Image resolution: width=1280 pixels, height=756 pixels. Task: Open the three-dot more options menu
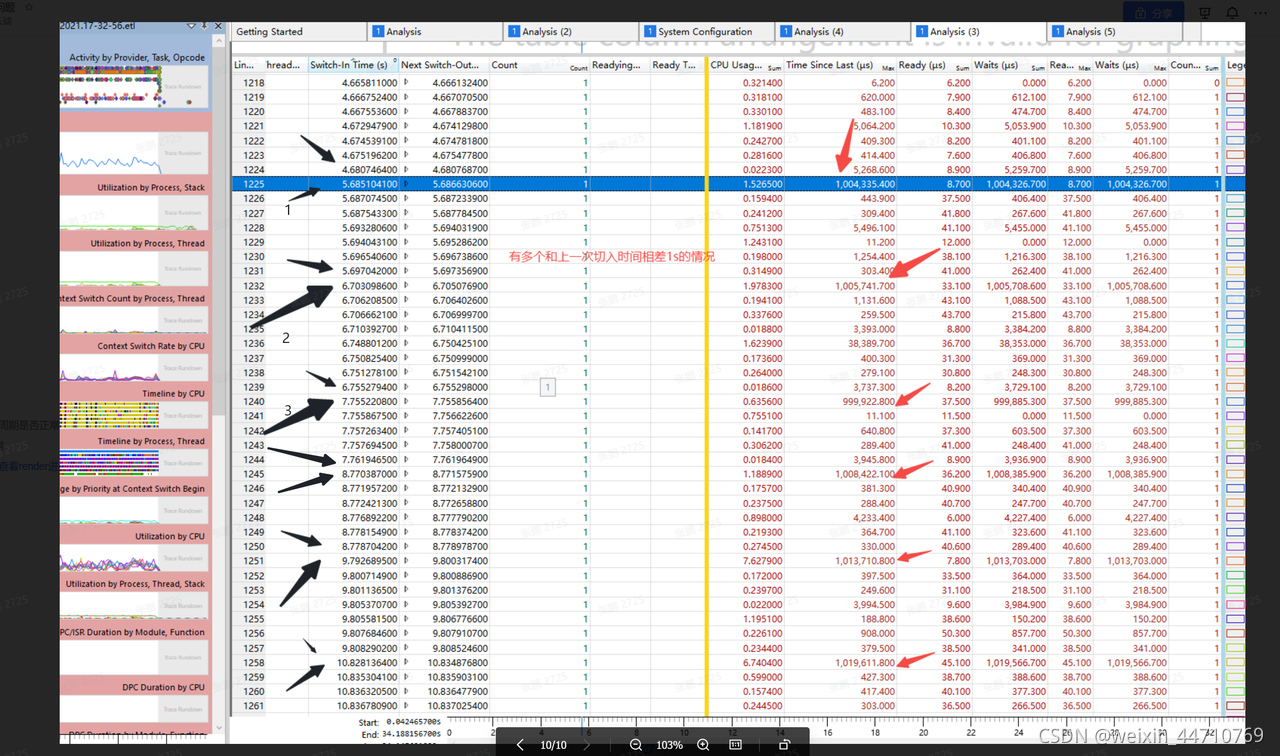(1258, 13)
